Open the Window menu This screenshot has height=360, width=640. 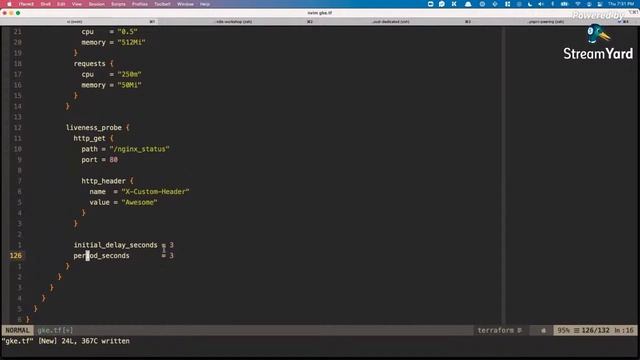coord(185,4)
